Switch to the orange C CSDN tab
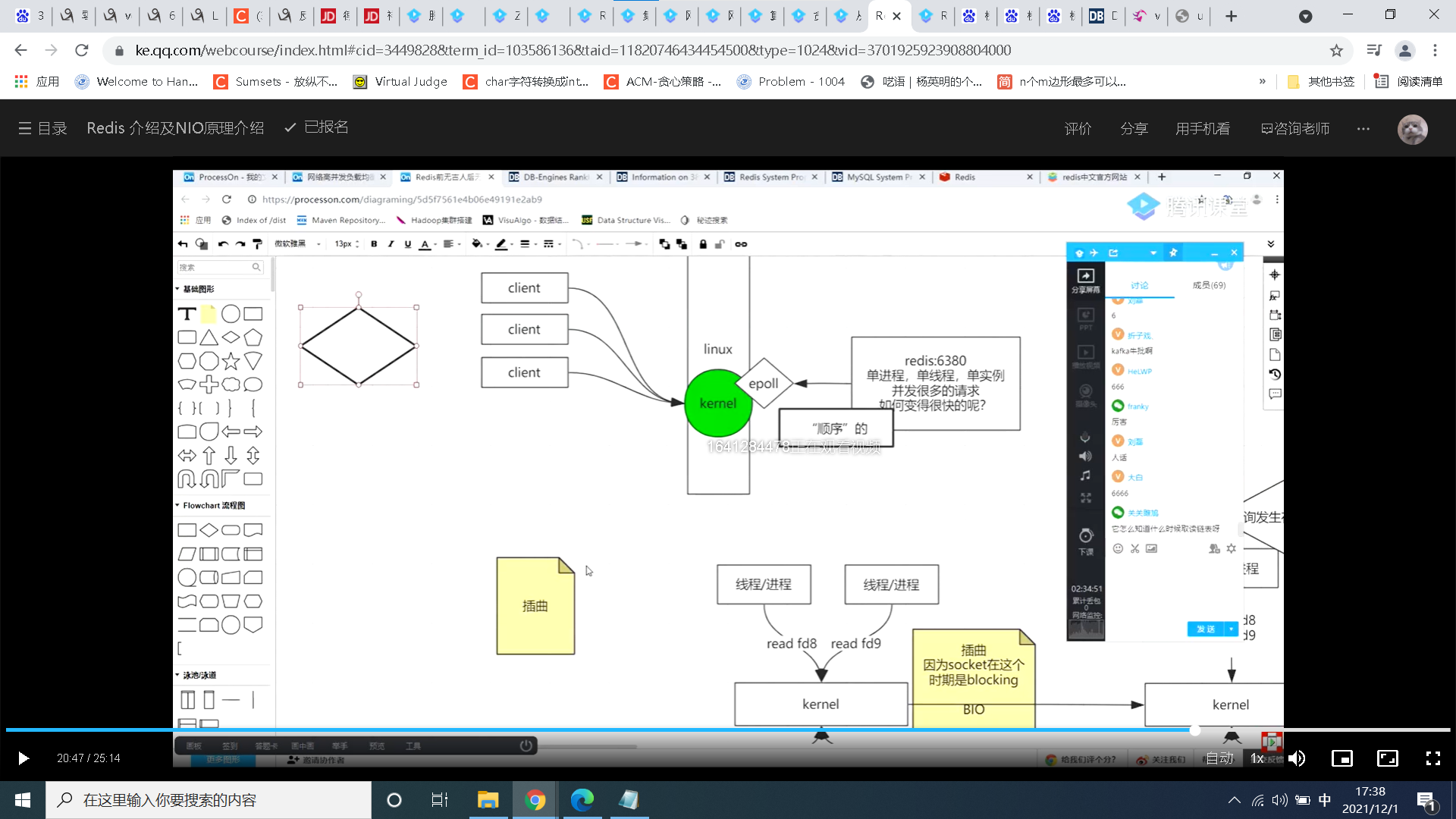This screenshot has height=819, width=1456. point(247,16)
